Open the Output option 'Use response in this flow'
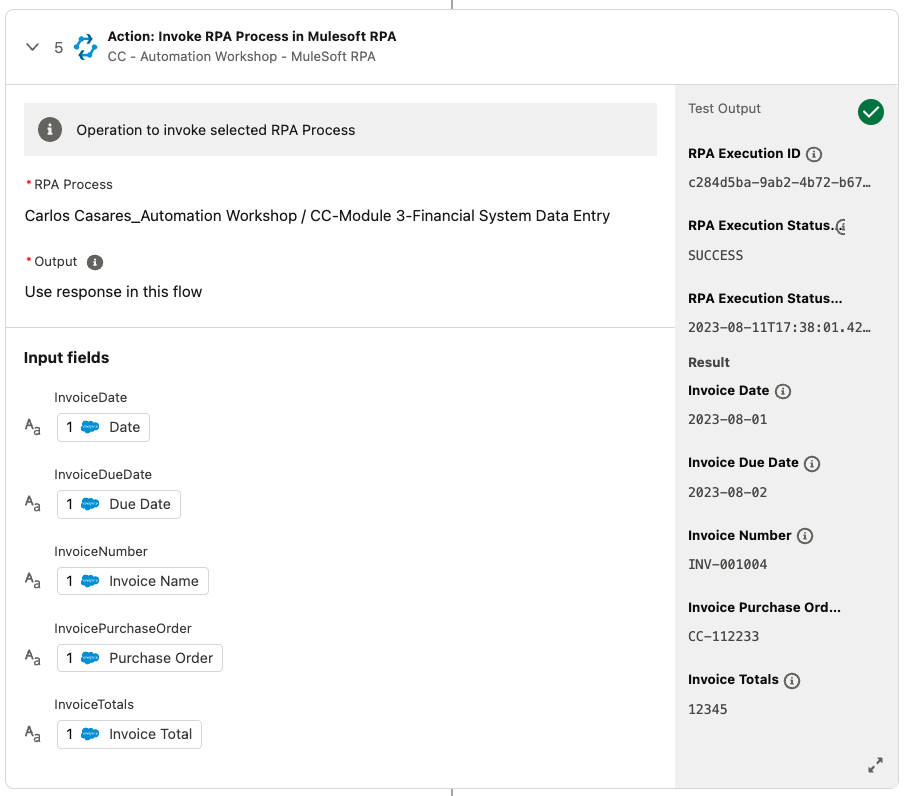The image size is (907, 796). pyautogui.click(x=113, y=292)
